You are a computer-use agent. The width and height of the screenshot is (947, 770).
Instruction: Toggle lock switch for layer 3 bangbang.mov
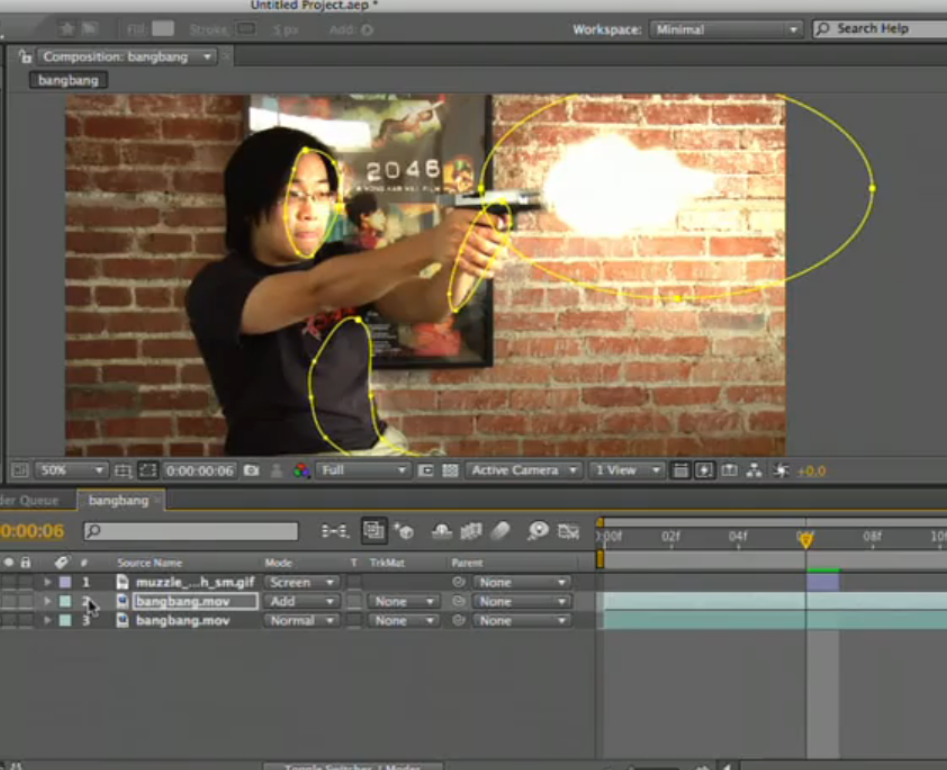(x=25, y=620)
